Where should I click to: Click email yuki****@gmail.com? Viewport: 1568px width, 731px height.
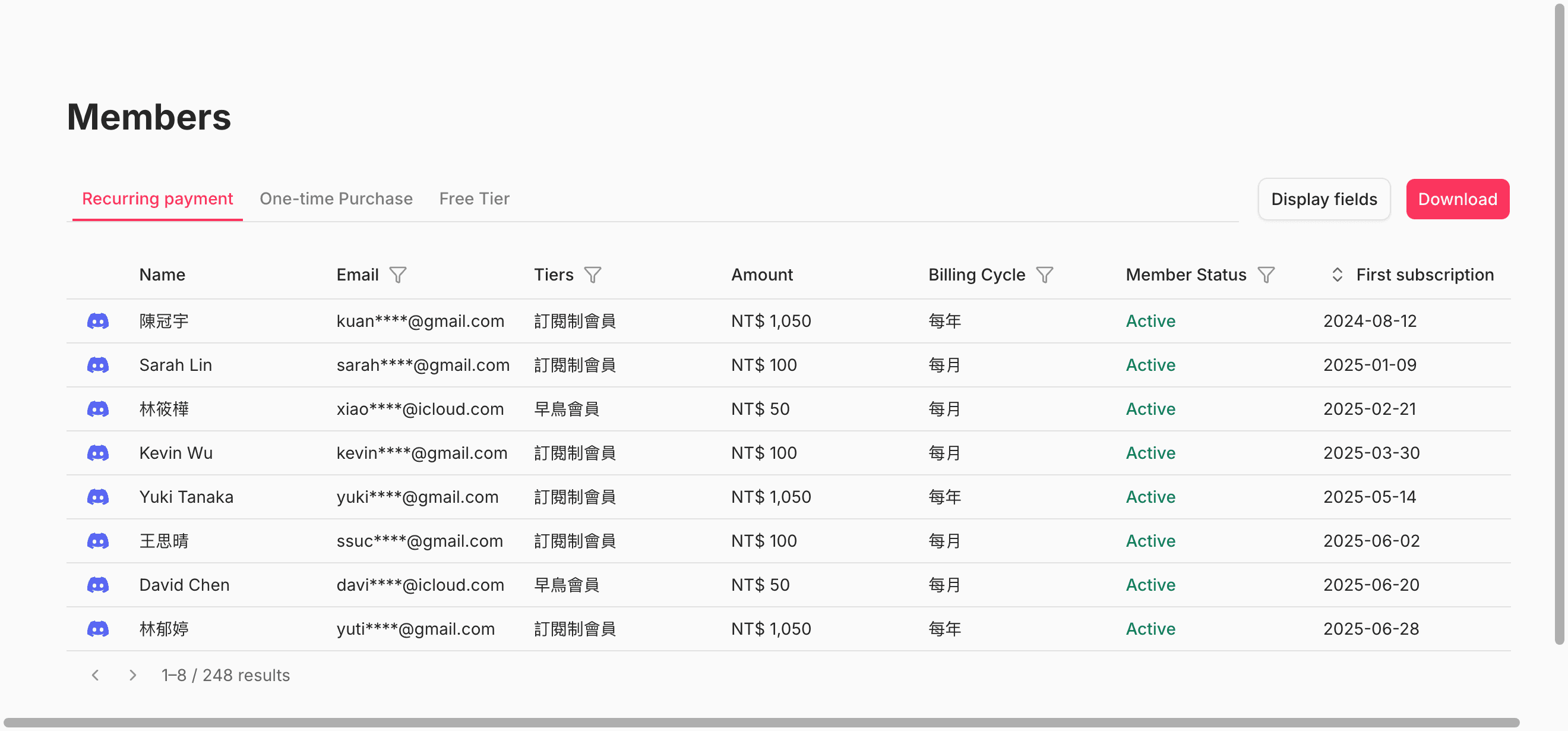(x=418, y=497)
